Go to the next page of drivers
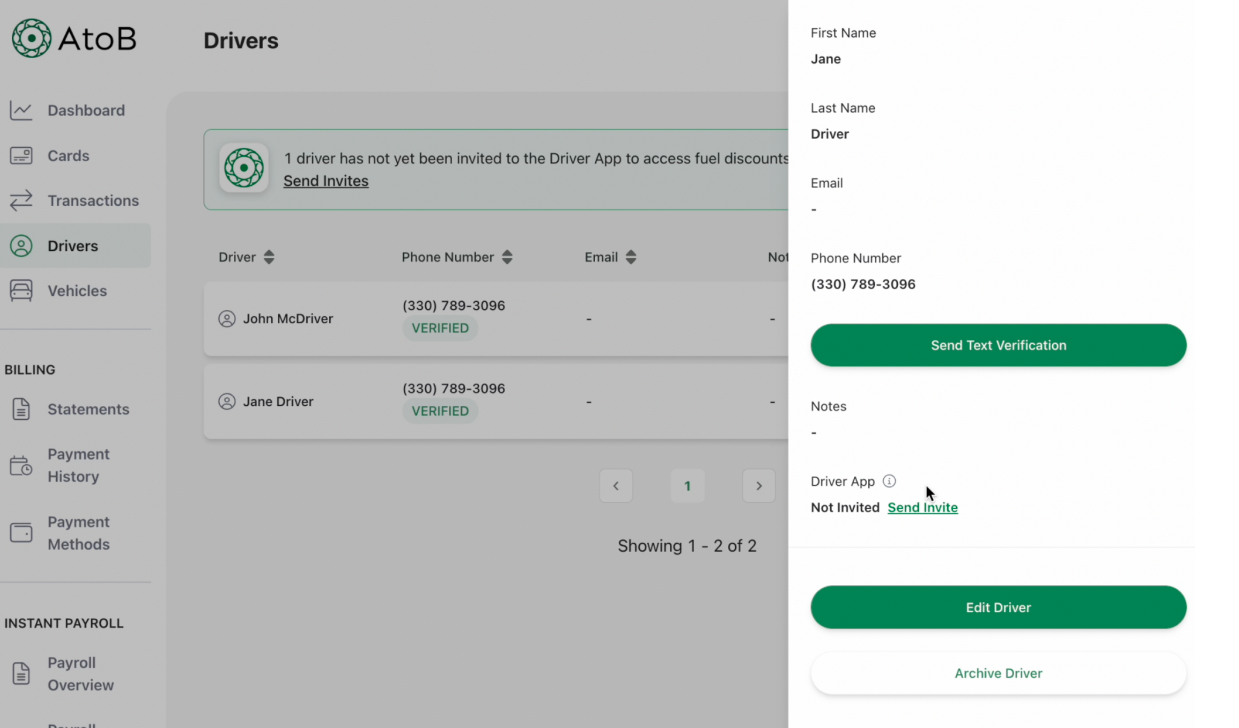Viewport: 1239px width, 728px height. click(x=759, y=485)
